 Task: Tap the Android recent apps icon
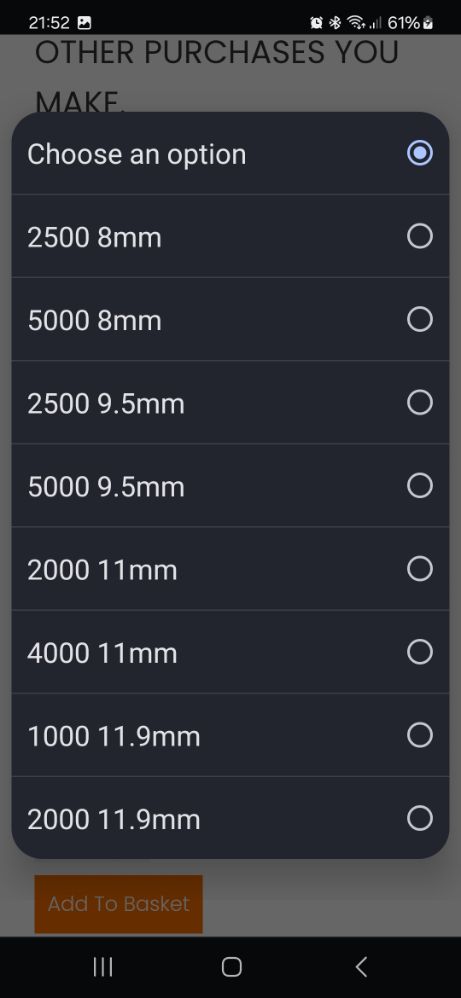(103, 967)
